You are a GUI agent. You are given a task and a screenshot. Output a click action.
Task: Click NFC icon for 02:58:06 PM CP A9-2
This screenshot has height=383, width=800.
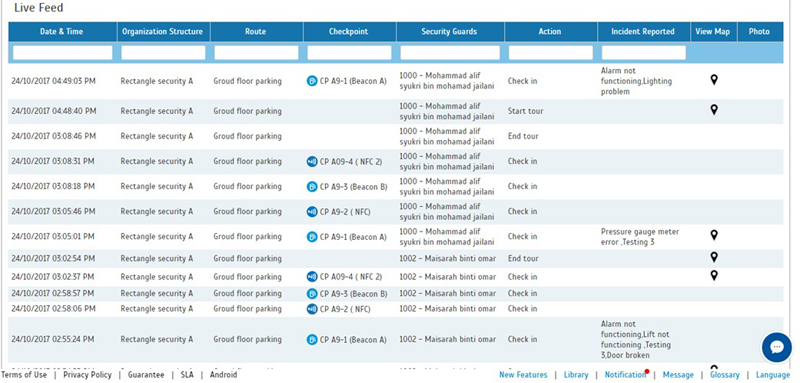click(312, 309)
